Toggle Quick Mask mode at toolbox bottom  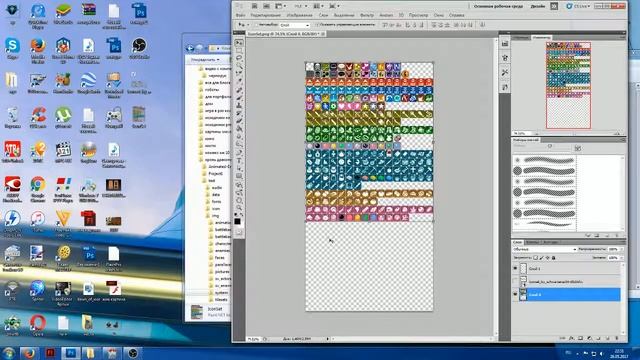tap(239, 232)
